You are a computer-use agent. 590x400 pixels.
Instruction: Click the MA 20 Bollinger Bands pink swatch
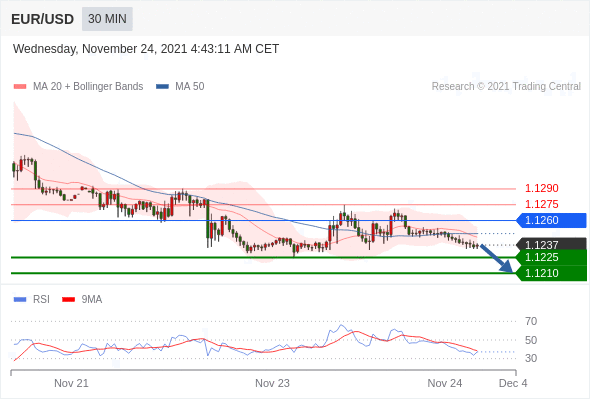click(x=20, y=87)
